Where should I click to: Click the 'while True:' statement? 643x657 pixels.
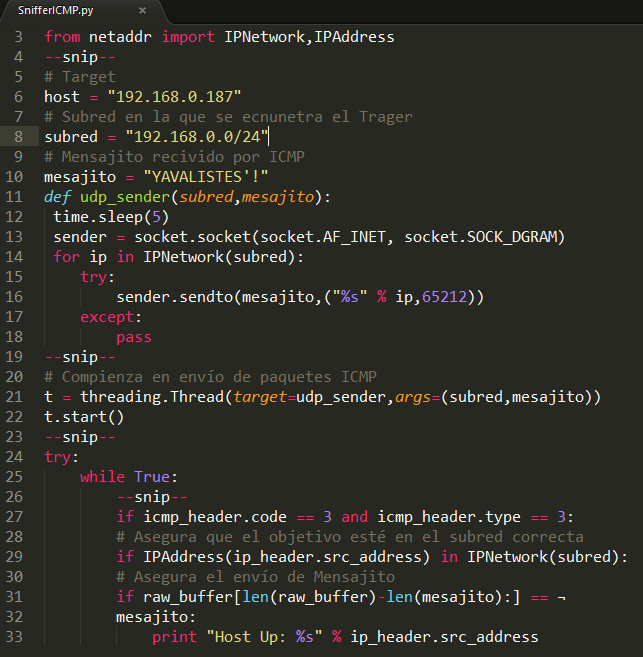click(129, 477)
